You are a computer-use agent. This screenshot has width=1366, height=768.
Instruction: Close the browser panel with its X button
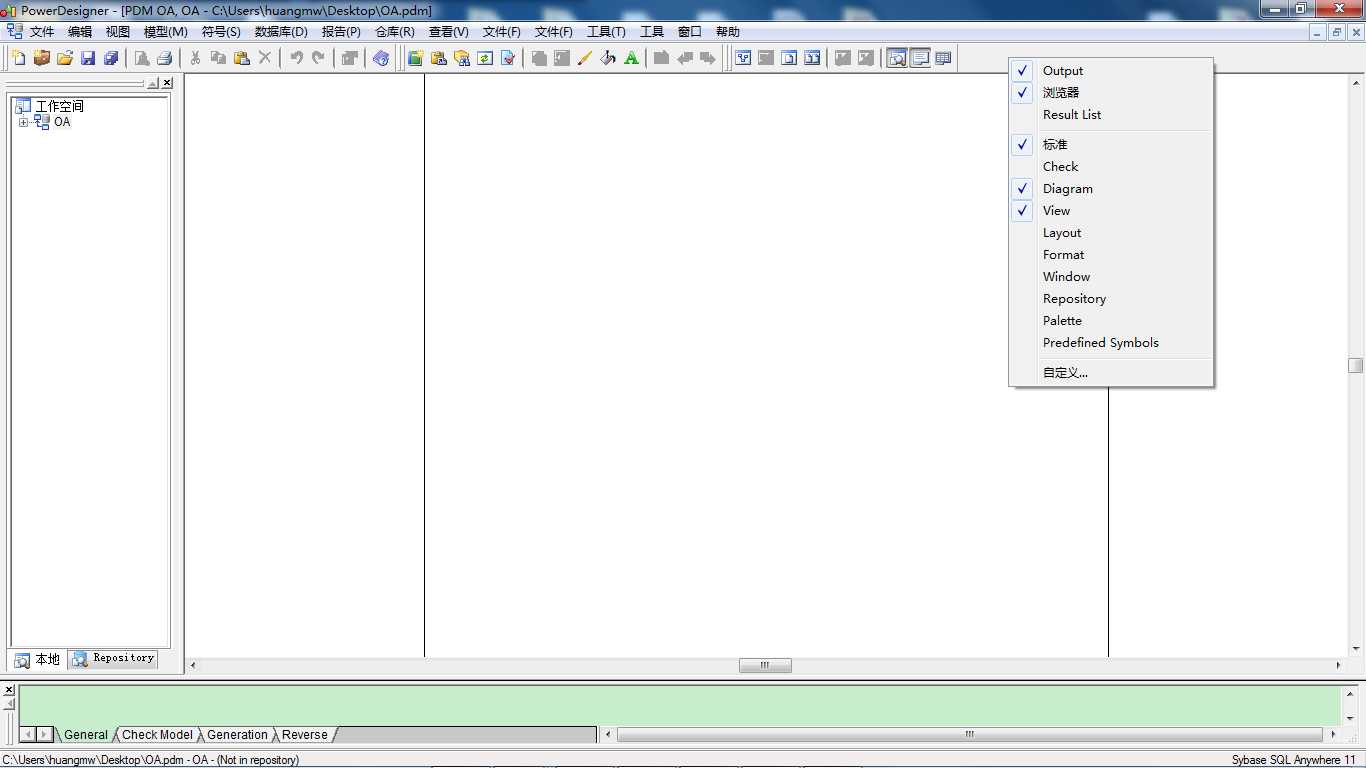click(x=167, y=83)
